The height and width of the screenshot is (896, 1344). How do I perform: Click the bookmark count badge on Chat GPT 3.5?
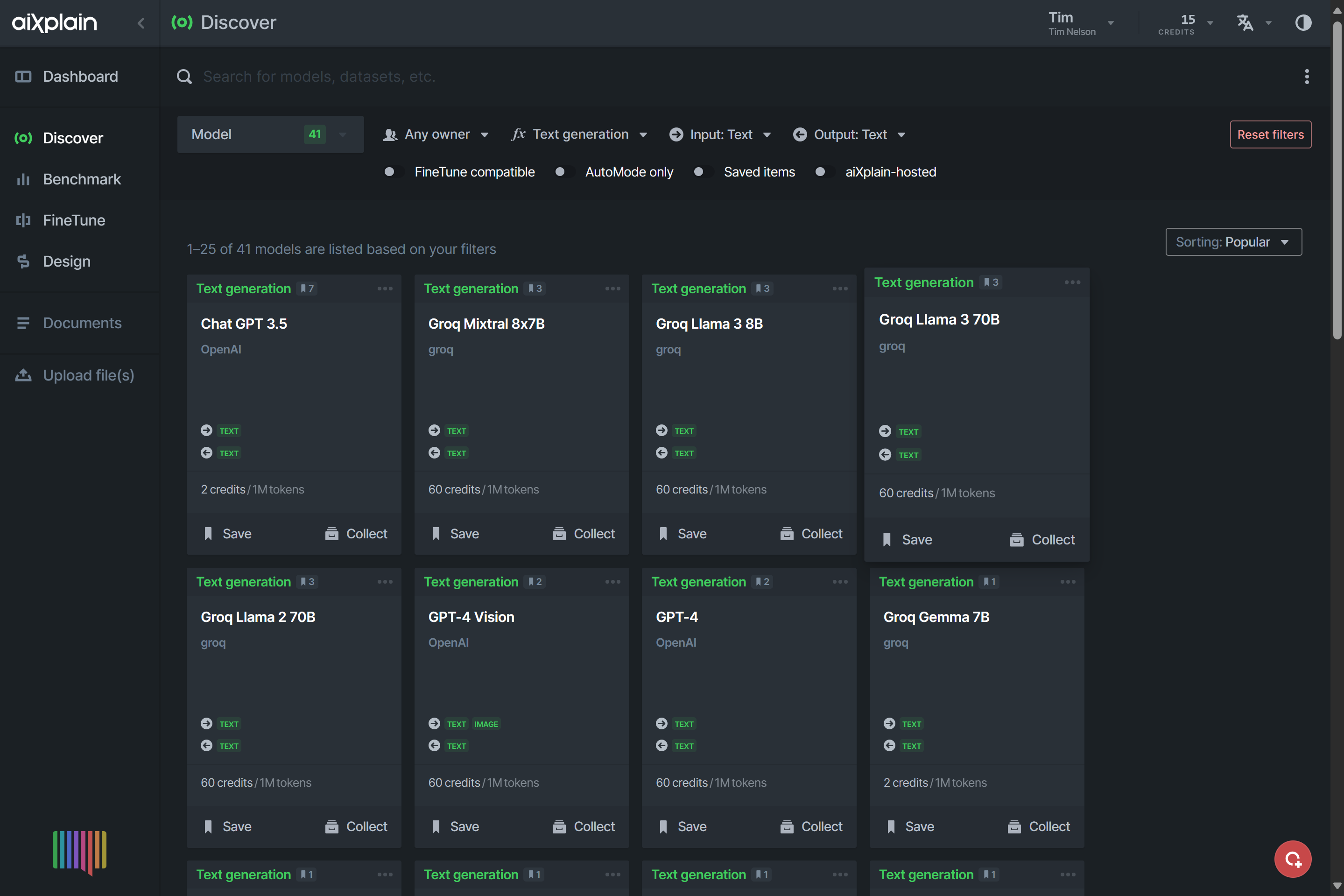click(x=307, y=289)
